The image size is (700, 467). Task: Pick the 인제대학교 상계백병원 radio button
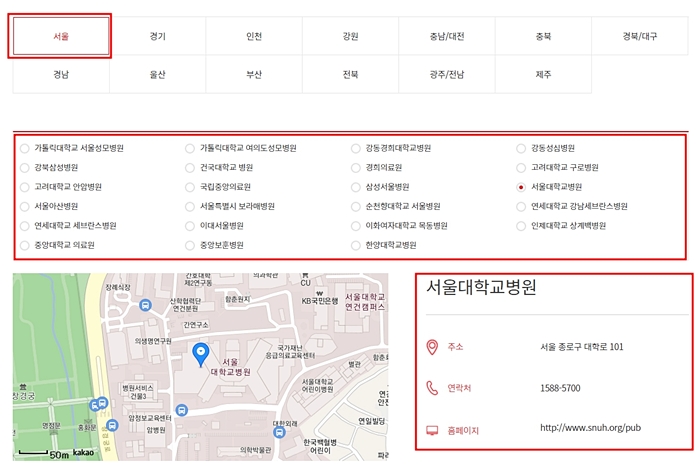click(521, 226)
